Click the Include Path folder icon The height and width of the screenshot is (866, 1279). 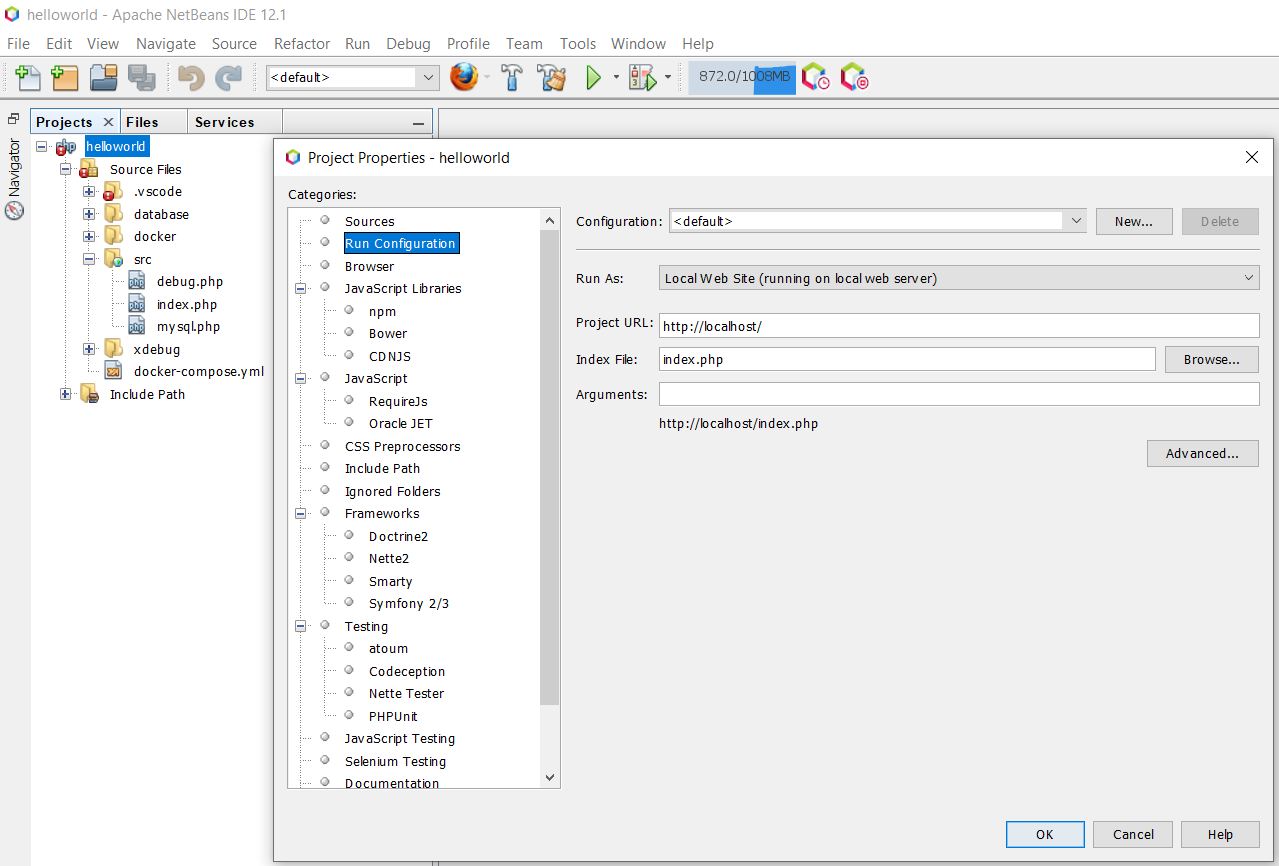pos(90,394)
